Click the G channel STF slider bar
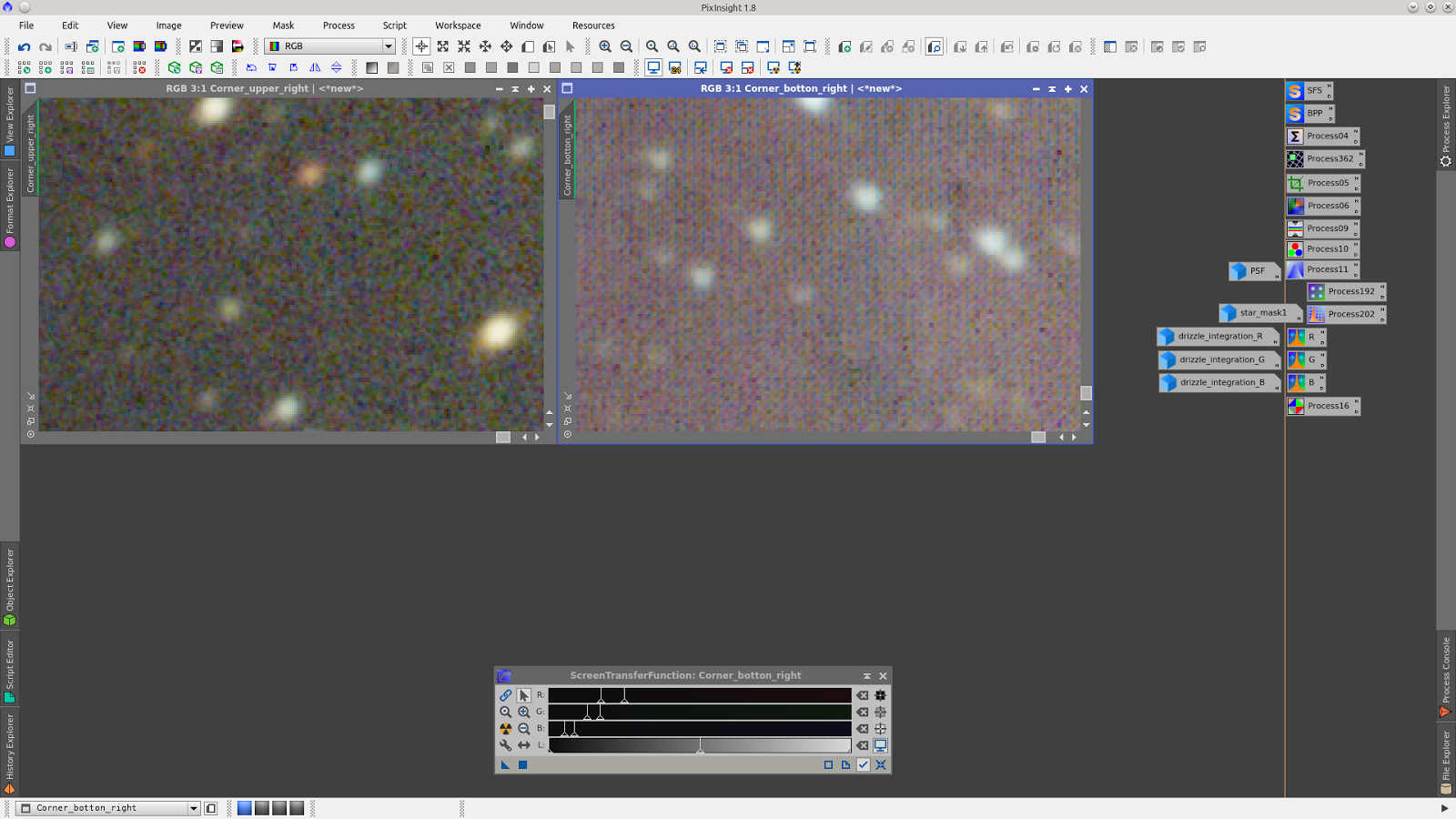 coord(700,713)
